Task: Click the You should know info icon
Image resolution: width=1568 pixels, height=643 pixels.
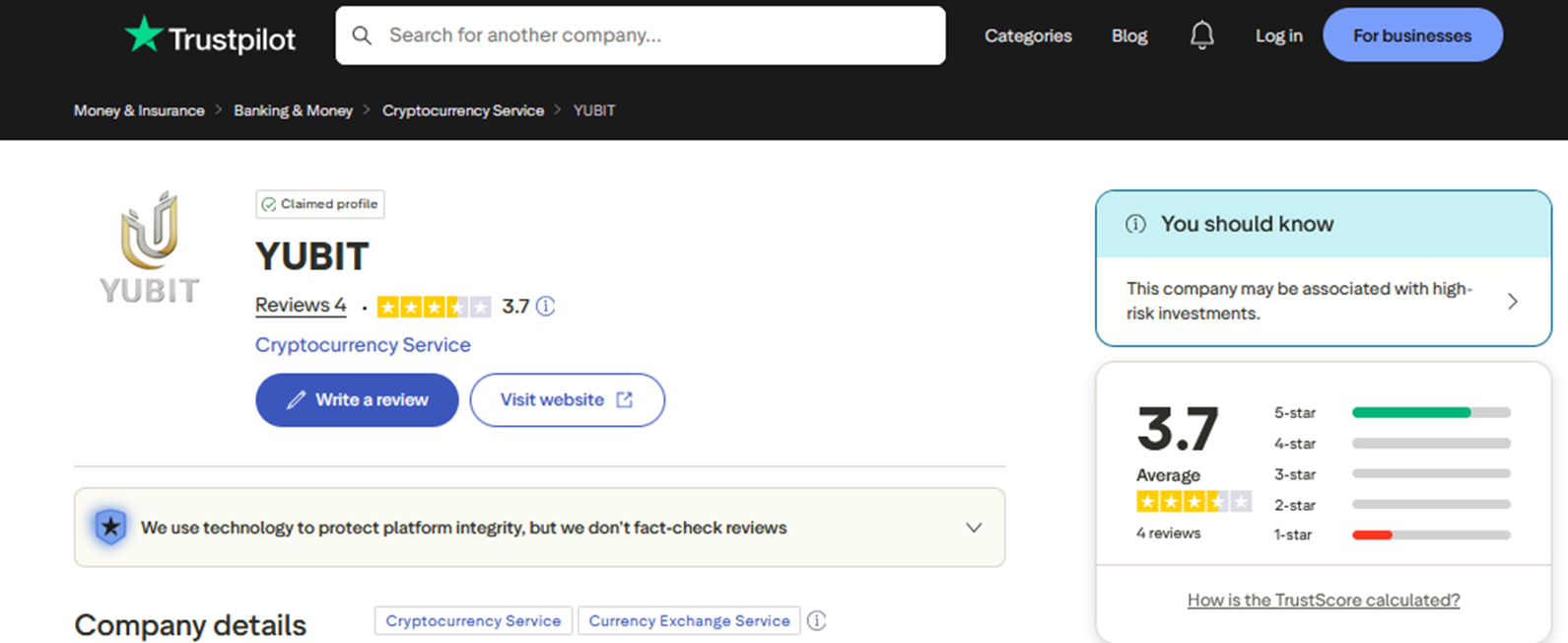Action: point(1135,224)
